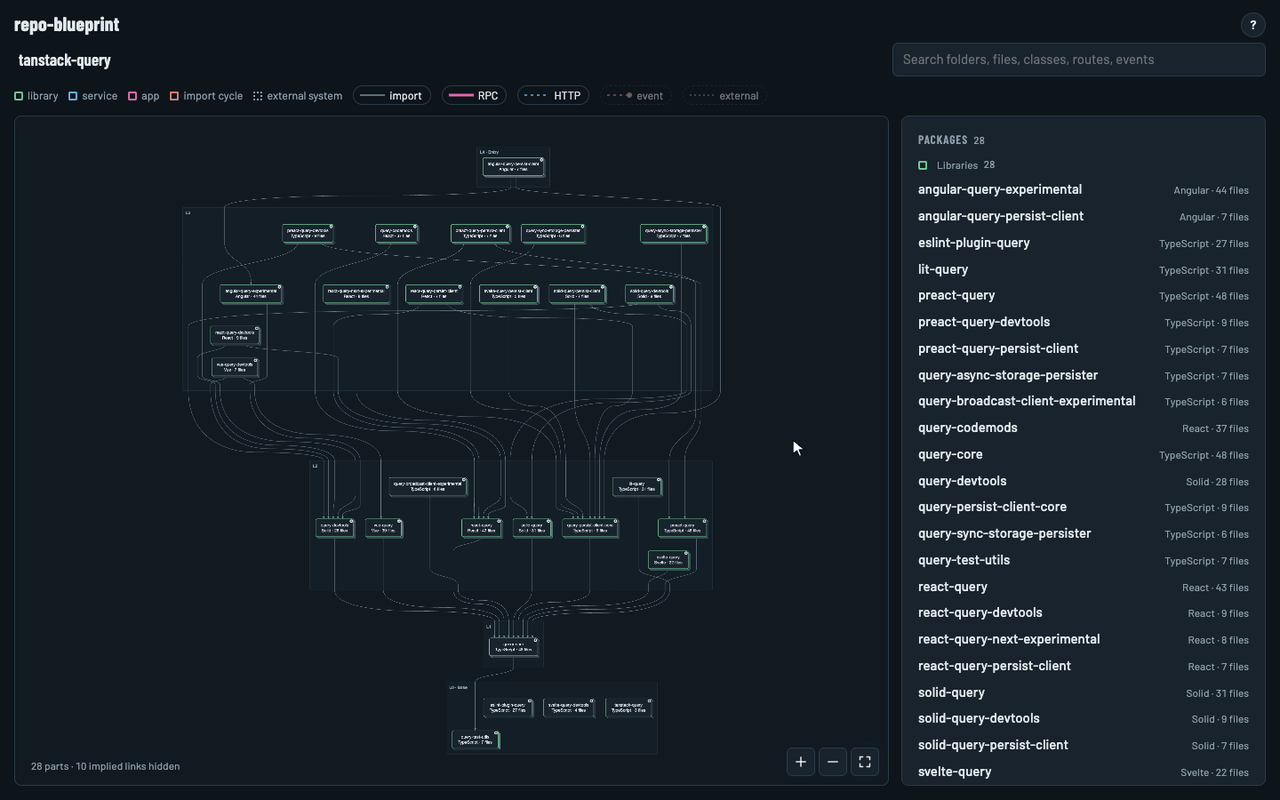Viewport: 1280px width, 800px height.
Task: Click the external system legend entry
Action: click(x=297, y=96)
